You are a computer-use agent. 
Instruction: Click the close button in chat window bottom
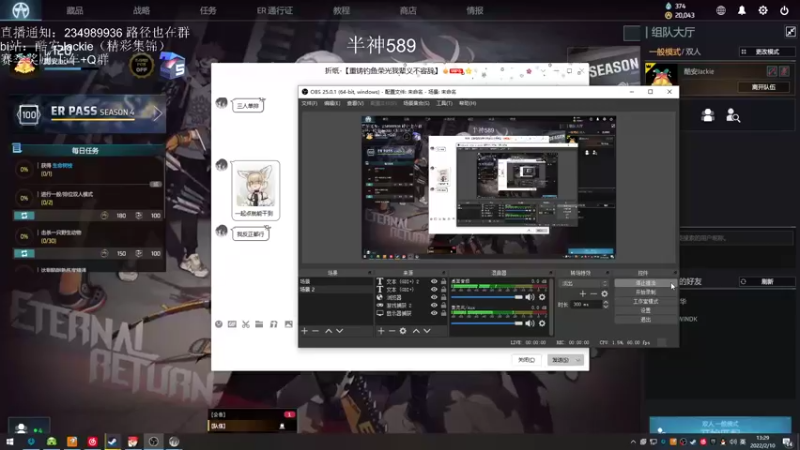pyautogui.click(x=526, y=360)
